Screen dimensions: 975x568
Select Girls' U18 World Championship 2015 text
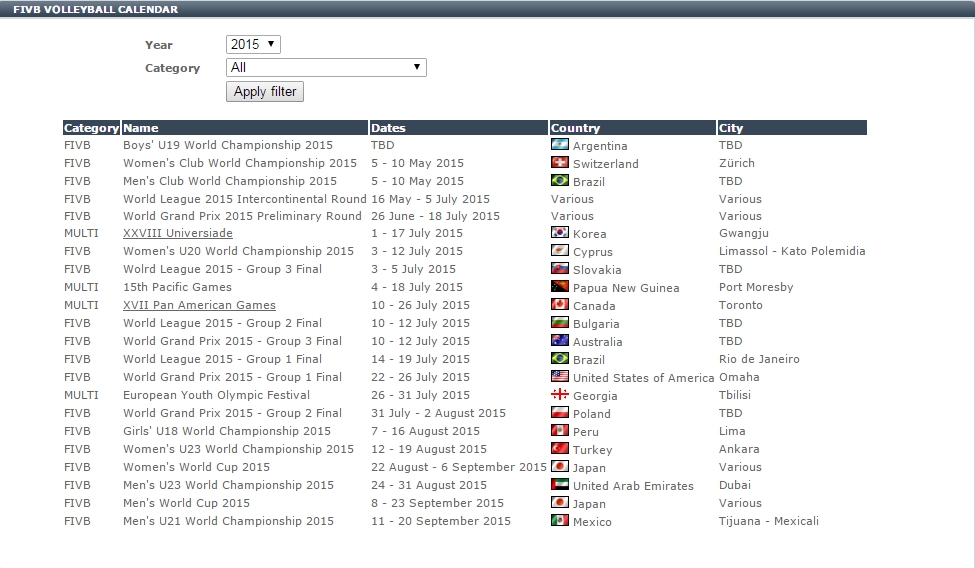coord(227,431)
